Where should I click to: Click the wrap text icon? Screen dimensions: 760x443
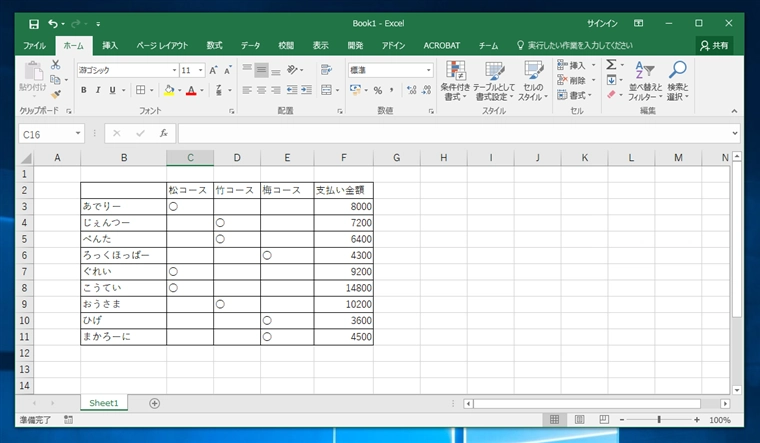coord(326,70)
